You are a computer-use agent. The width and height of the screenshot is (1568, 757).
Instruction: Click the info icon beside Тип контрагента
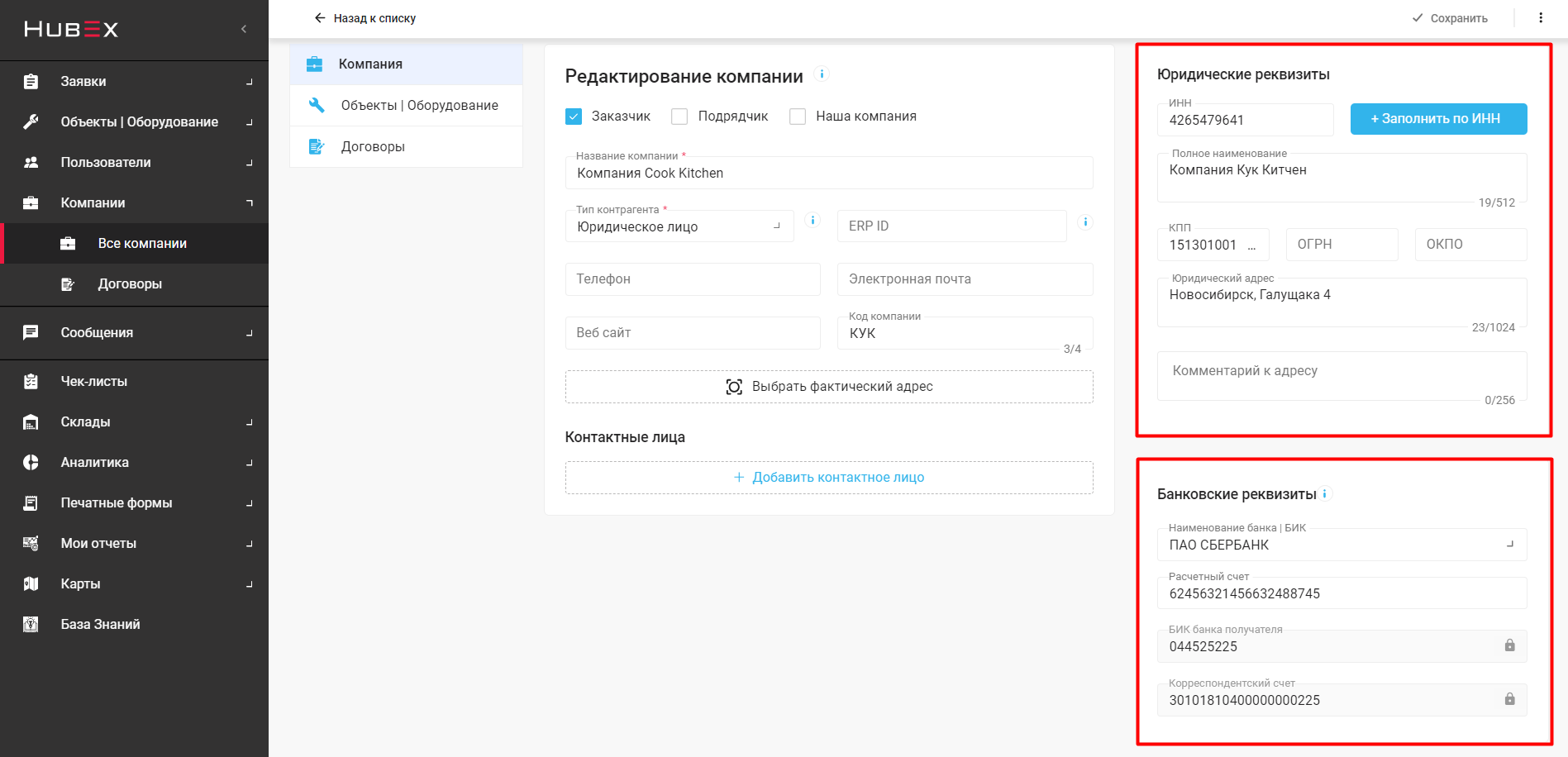point(813,220)
